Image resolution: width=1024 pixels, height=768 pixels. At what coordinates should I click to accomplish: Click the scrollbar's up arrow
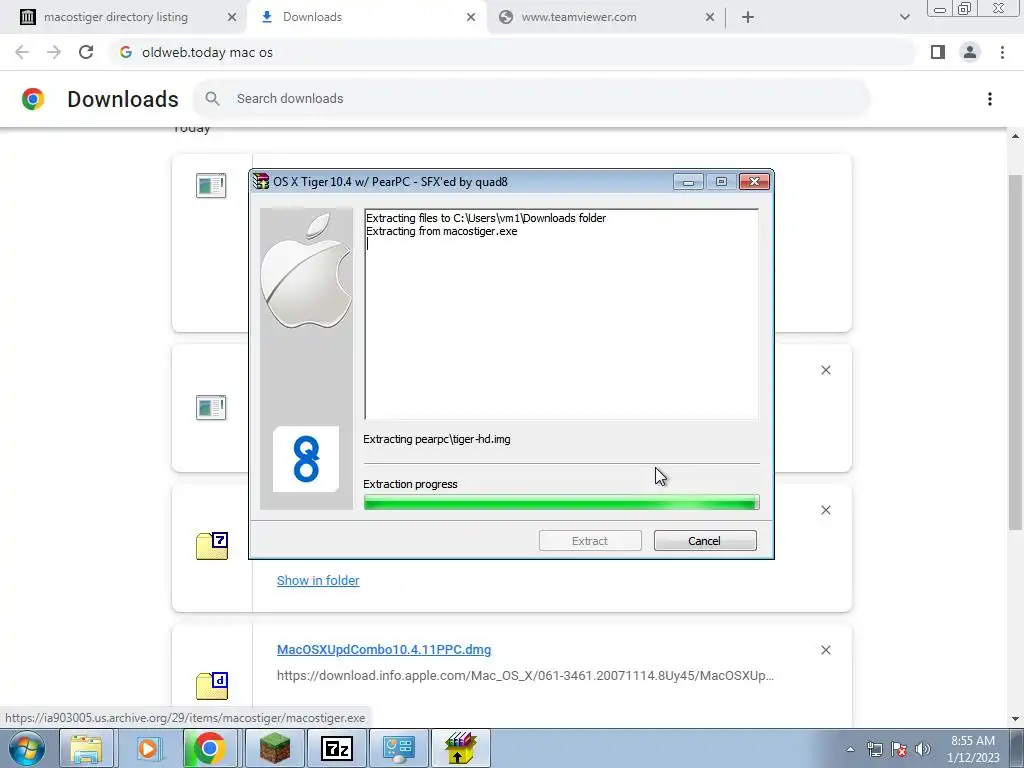pyautogui.click(x=1015, y=136)
